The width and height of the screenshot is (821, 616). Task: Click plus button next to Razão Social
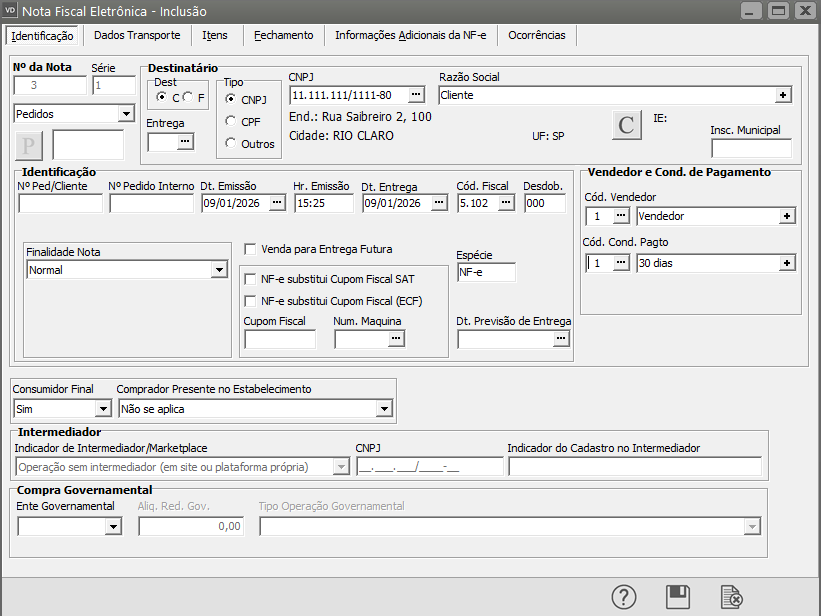coord(783,95)
